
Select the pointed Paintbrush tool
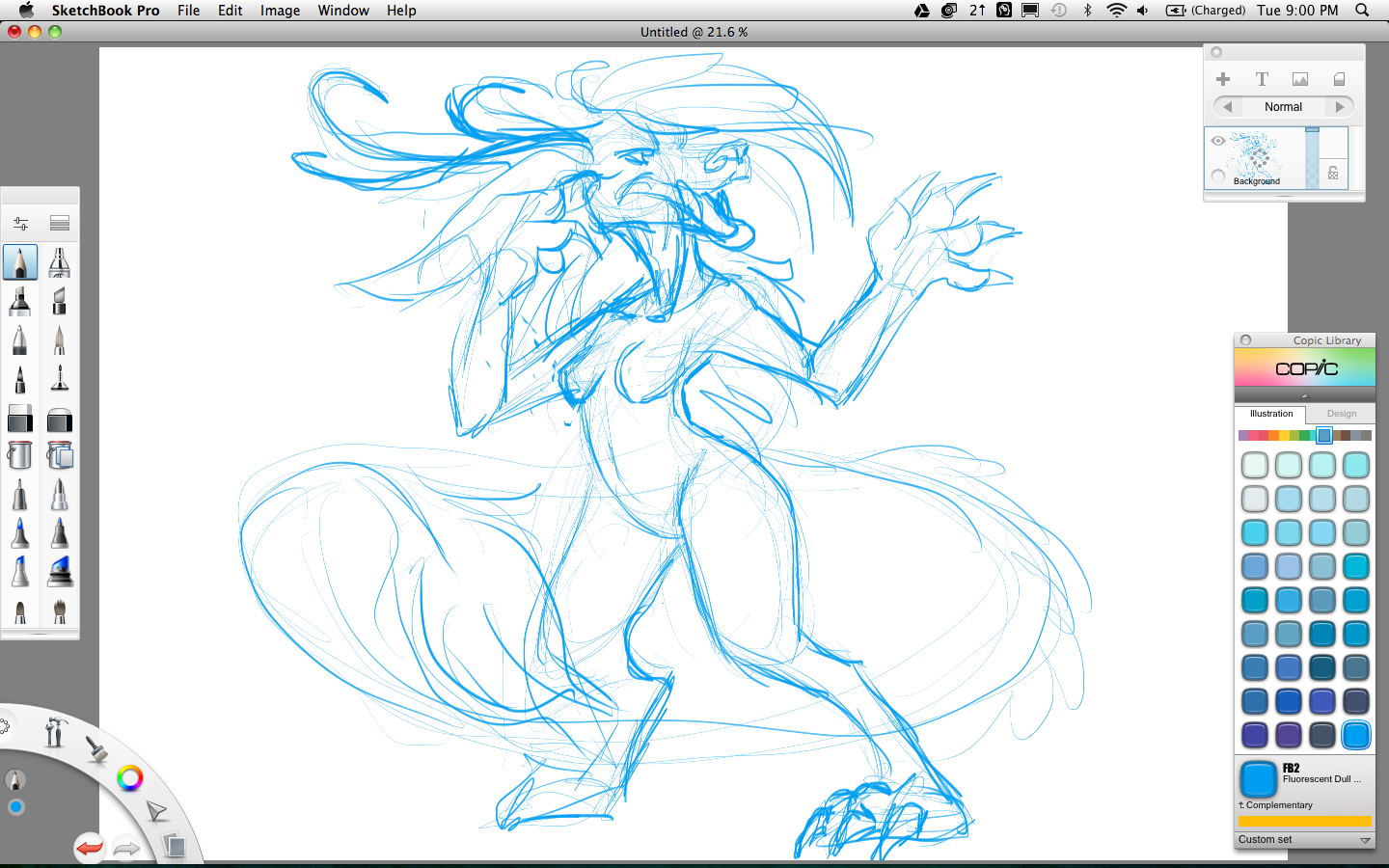coord(60,339)
